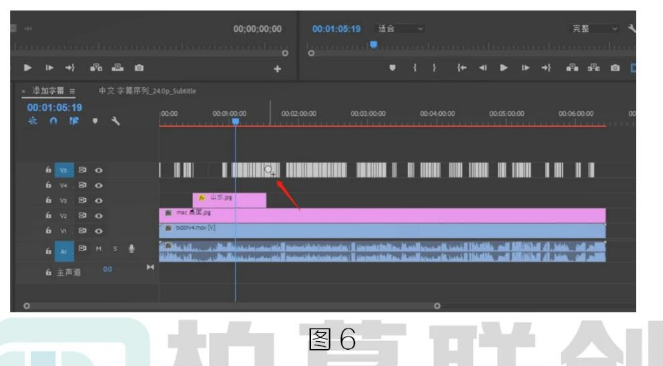
Task: Open program monitor settings wrench
Action: pos(632,28)
